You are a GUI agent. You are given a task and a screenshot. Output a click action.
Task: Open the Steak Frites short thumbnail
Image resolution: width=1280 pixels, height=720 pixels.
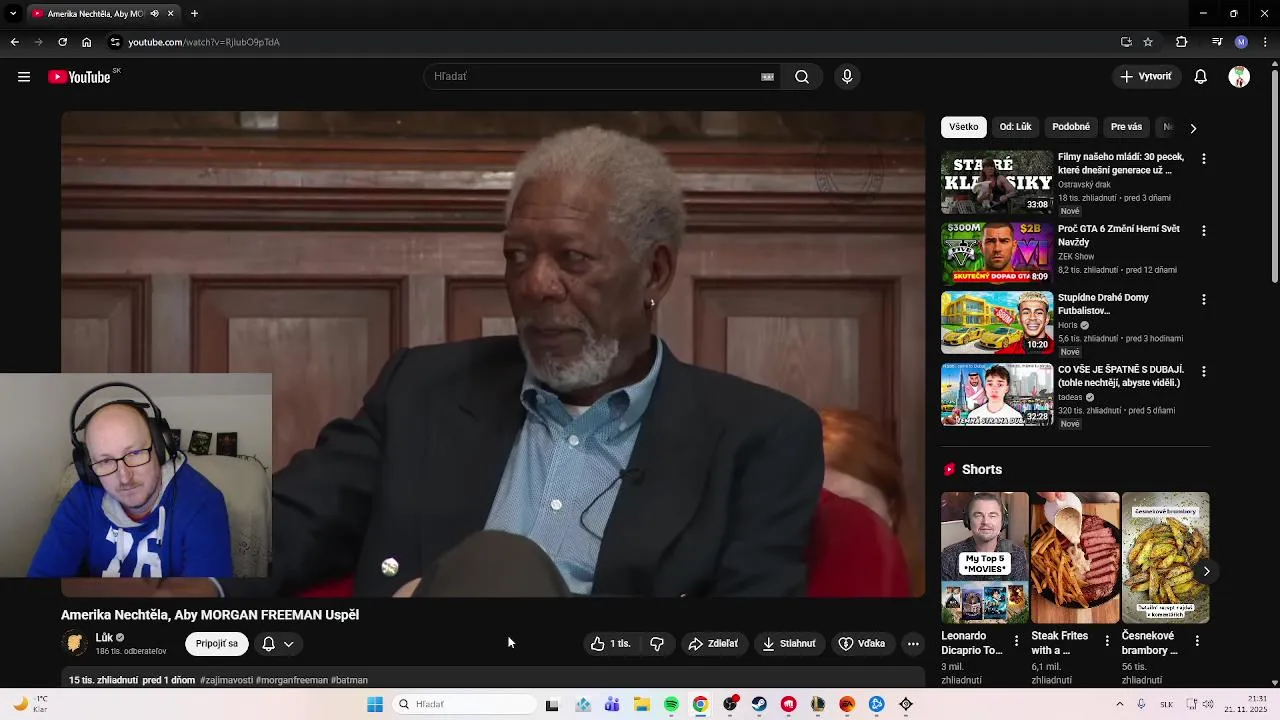pos(1075,558)
